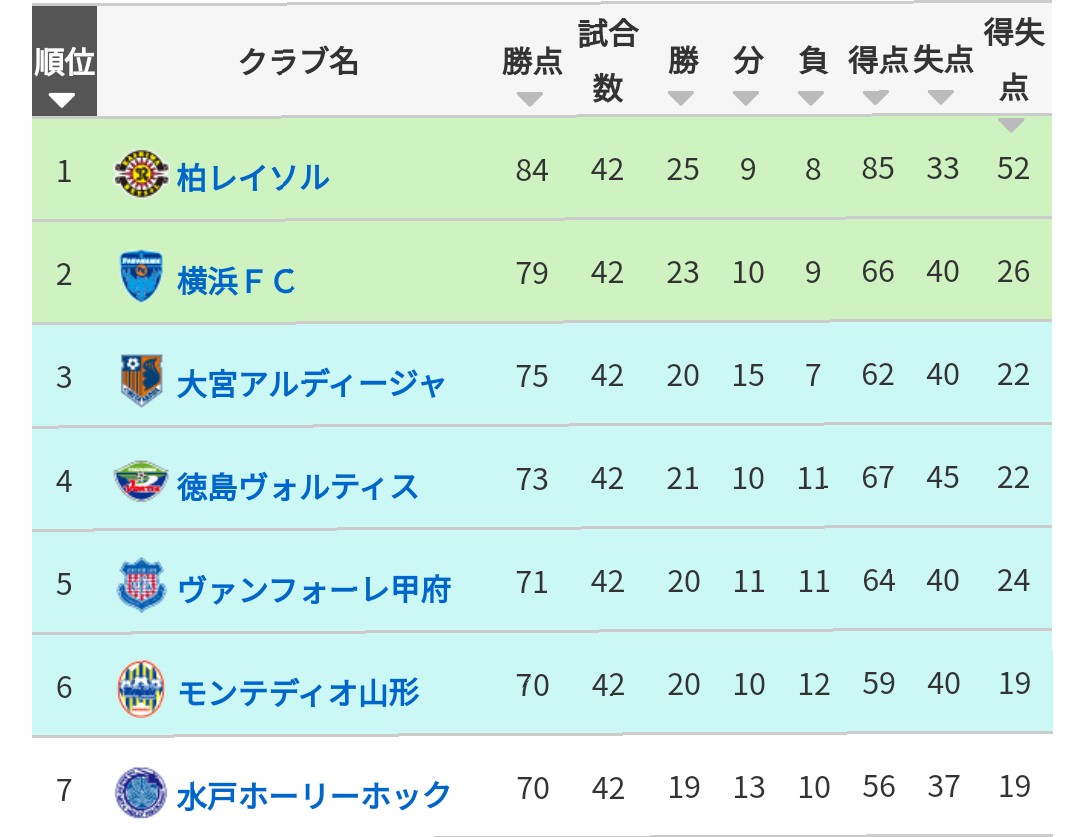Click the Tokushima Vortis club crest

[x=141, y=481]
